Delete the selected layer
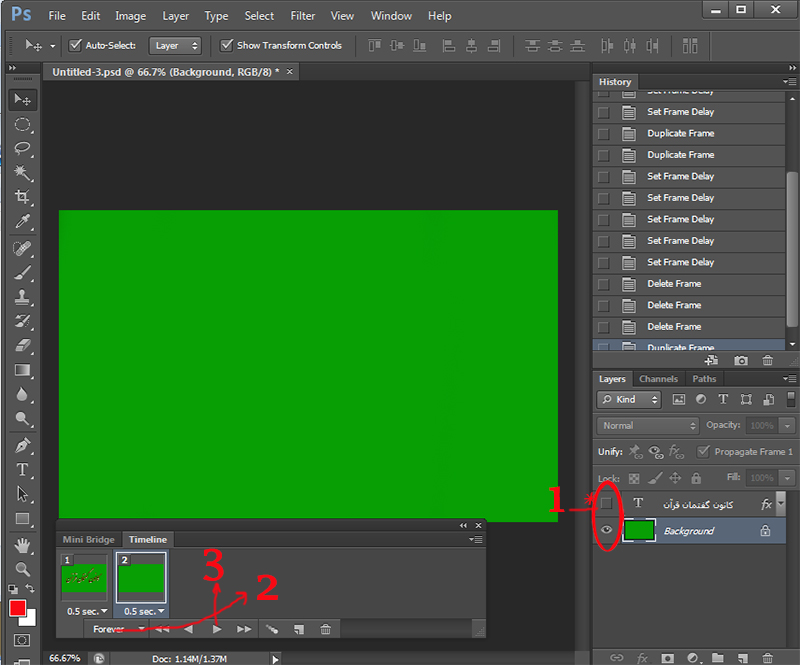The width and height of the screenshot is (800, 665). 767,658
